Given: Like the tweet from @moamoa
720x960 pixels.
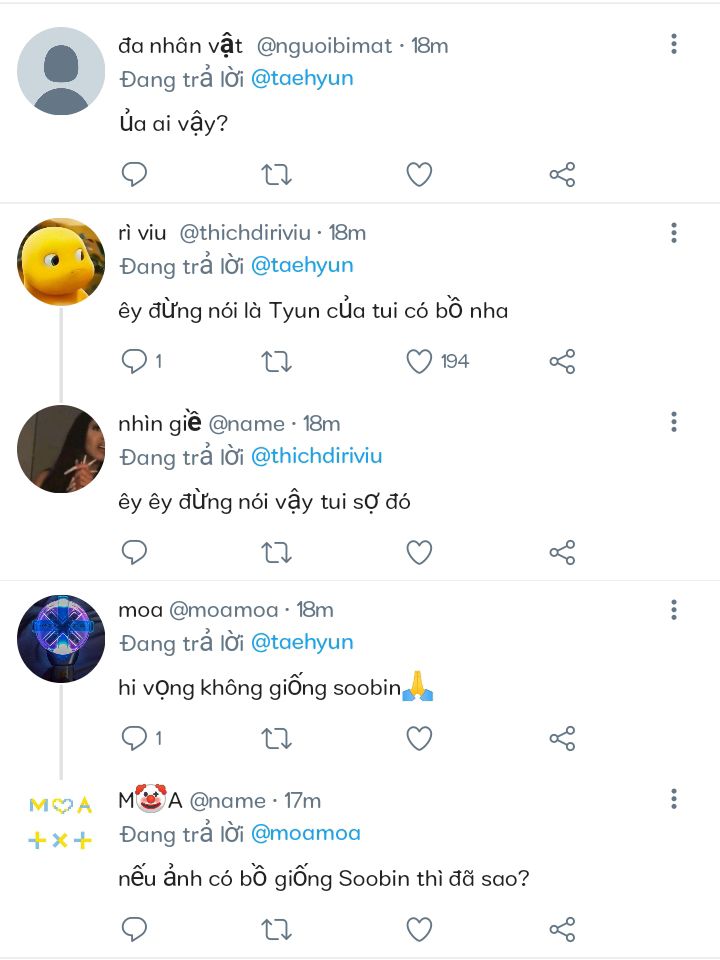Looking at the screenshot, I should [x=419, y=738].
